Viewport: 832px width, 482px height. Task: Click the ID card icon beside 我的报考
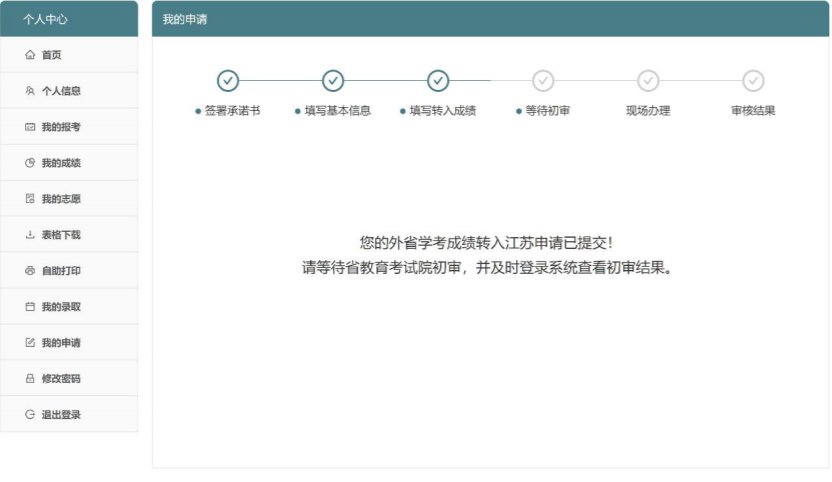(x=30, y=127)
